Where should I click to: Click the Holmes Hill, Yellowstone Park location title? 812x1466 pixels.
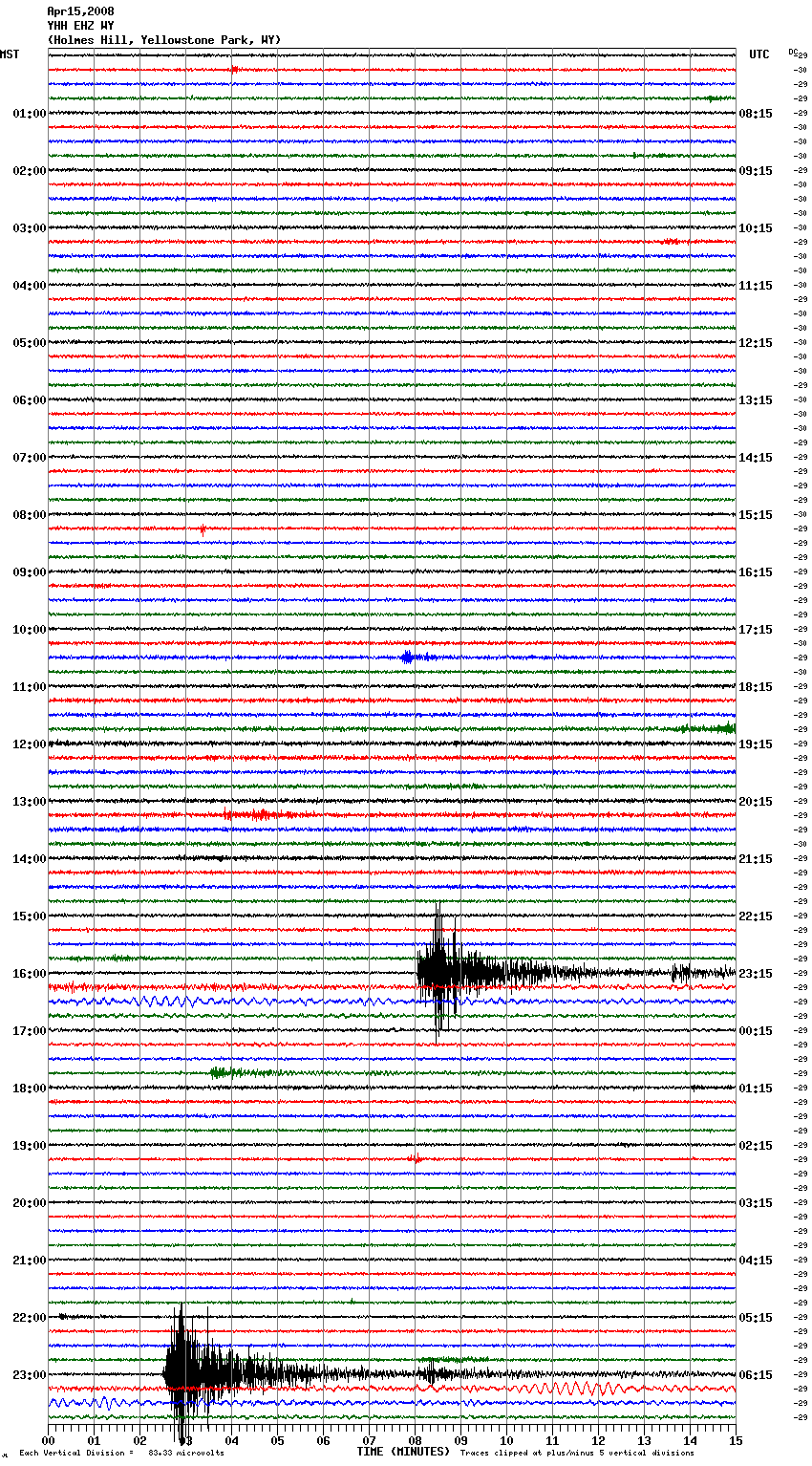[x=163, y=40]
